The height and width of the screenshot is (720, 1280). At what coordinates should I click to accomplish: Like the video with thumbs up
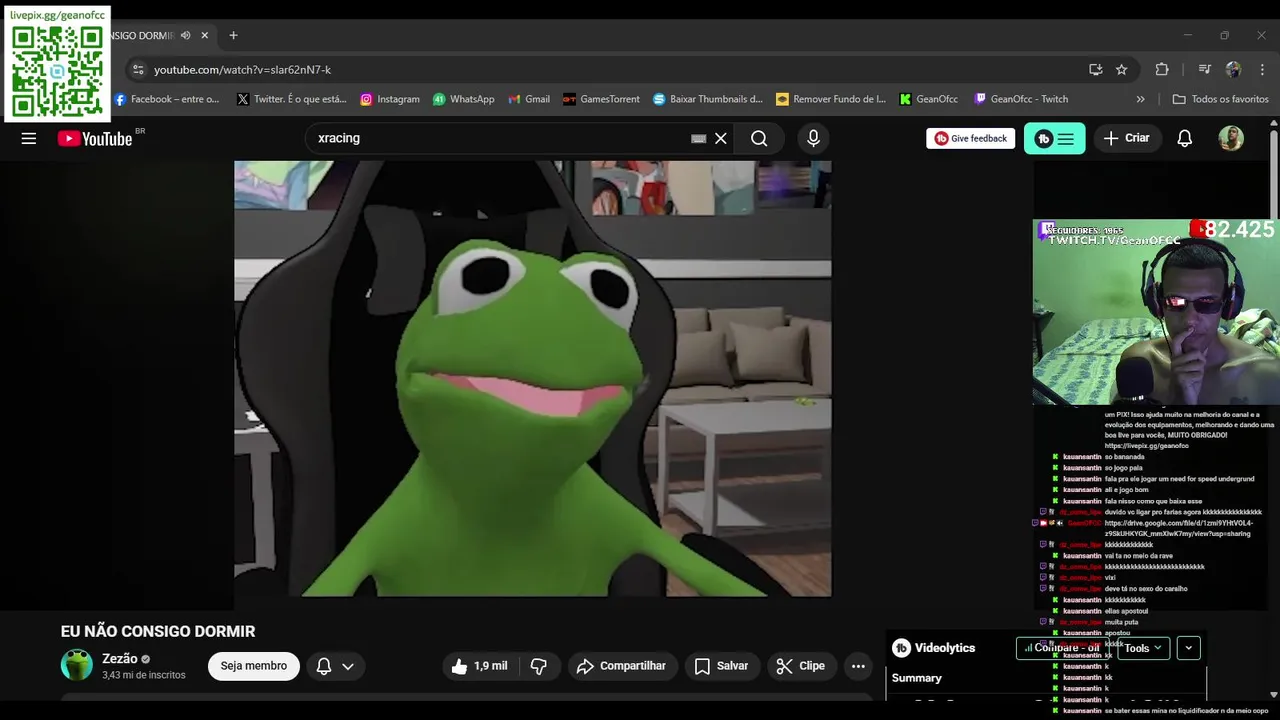pyautogui.click(x=478, y=666)
